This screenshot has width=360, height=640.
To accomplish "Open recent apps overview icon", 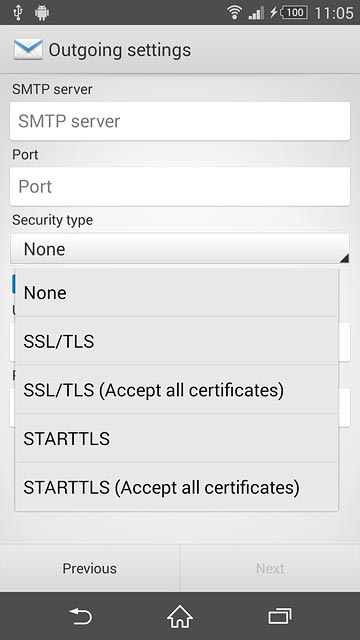I will click(x=280, y=616).
